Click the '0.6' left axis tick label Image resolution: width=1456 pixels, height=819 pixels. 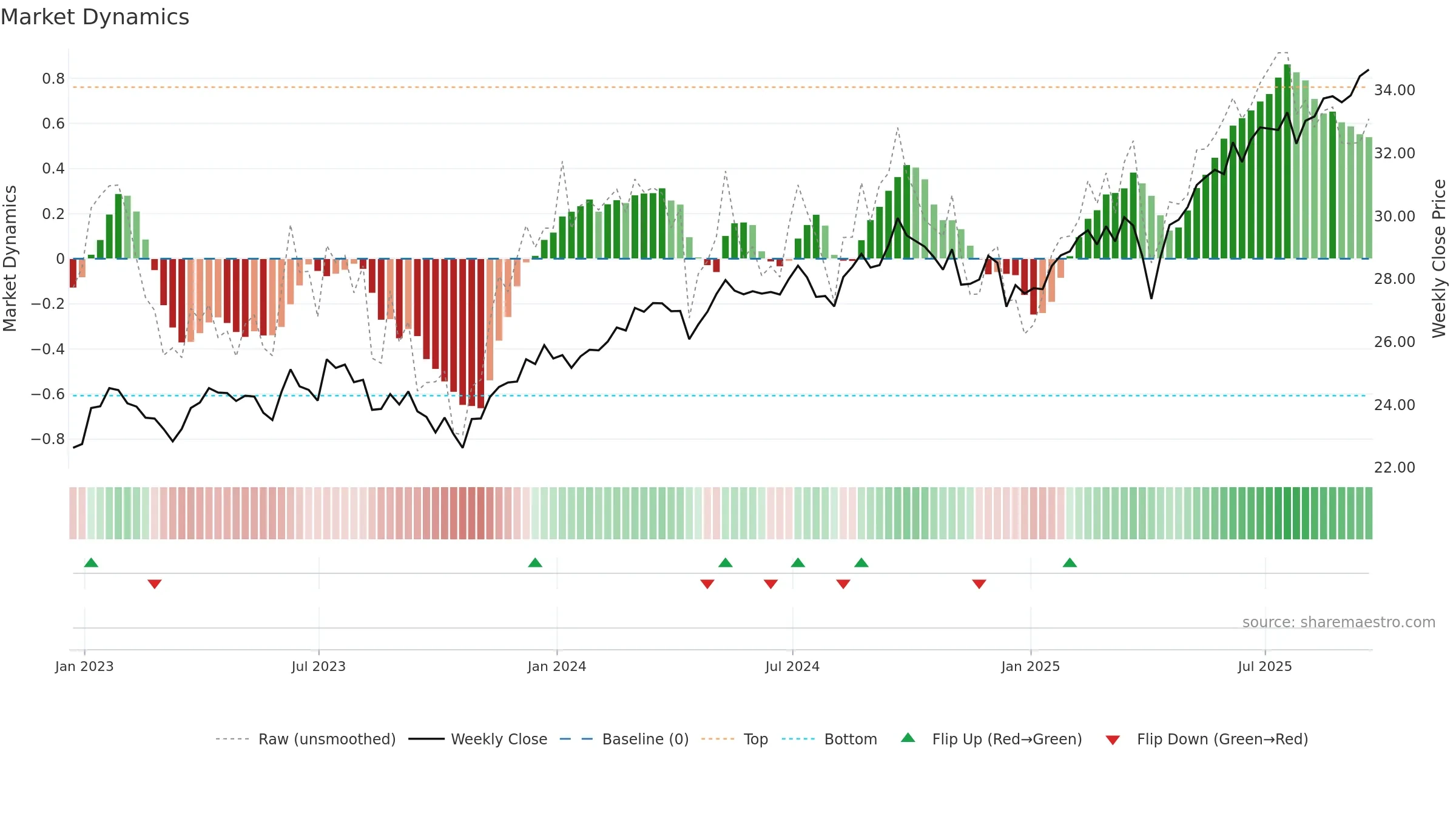pyautogui.click(x=53, y=123)
